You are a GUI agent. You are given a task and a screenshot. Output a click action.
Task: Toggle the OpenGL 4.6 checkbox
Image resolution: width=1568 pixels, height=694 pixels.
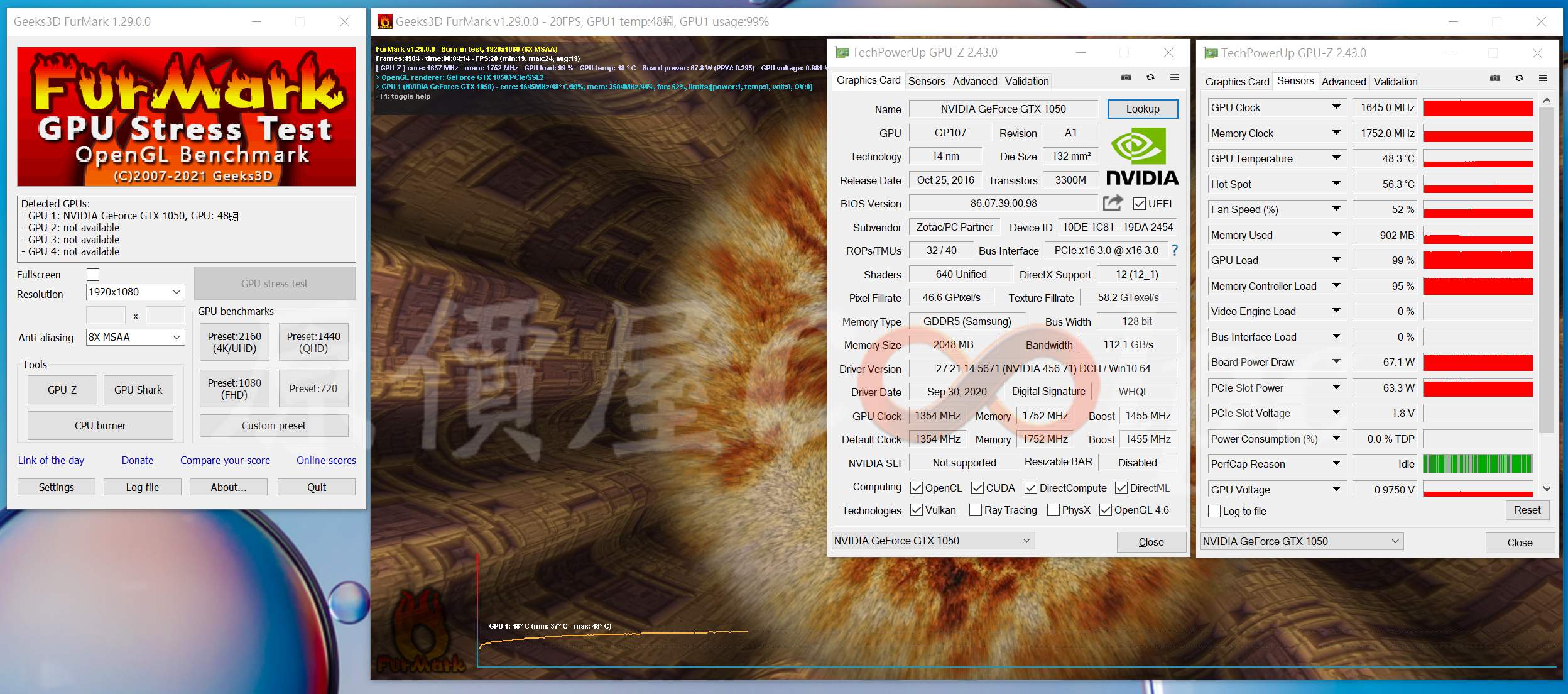(x=1106, y=510)
